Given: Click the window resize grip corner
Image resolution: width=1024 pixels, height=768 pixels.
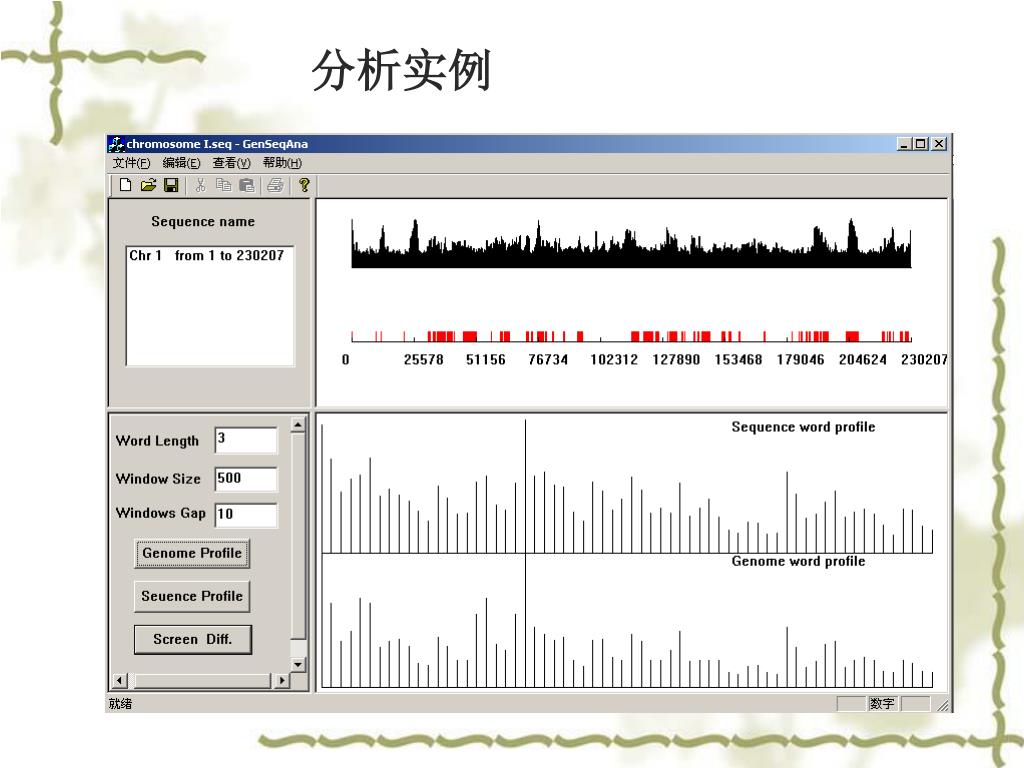Looking at the screenshot, I should (x=943, y=705).
